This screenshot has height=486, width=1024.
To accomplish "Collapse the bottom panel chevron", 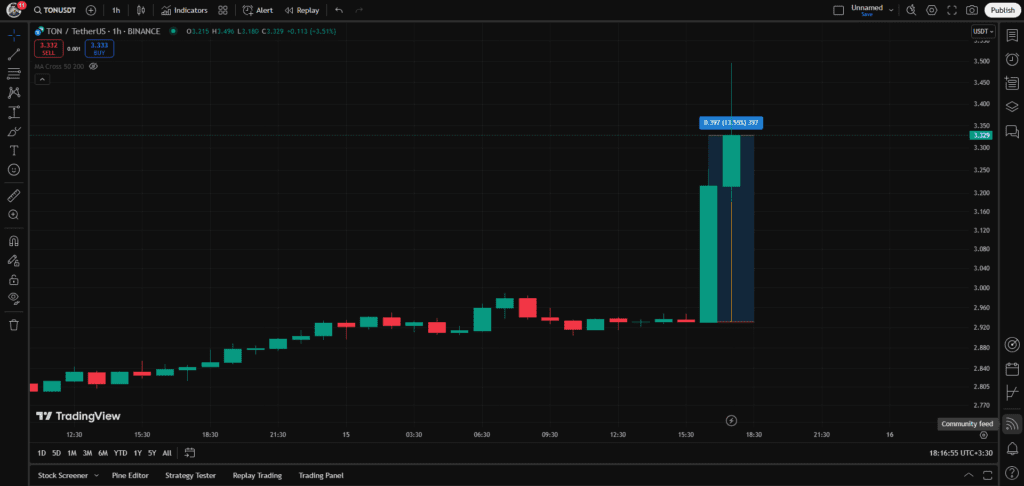I will pyautogui.click(x=968, y=475).
